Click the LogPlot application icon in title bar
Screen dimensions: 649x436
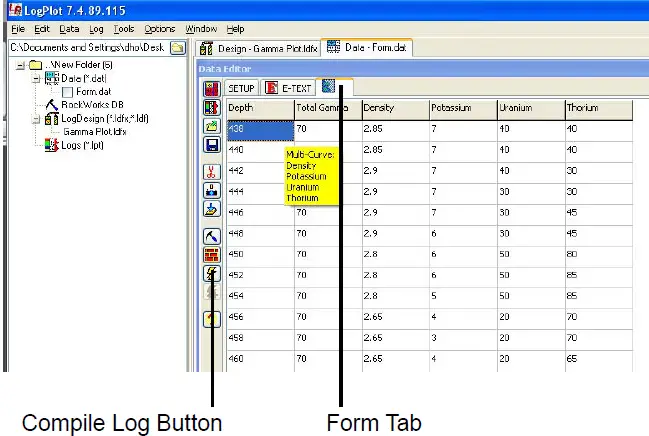pyautogui.click(x=15, y=10)
